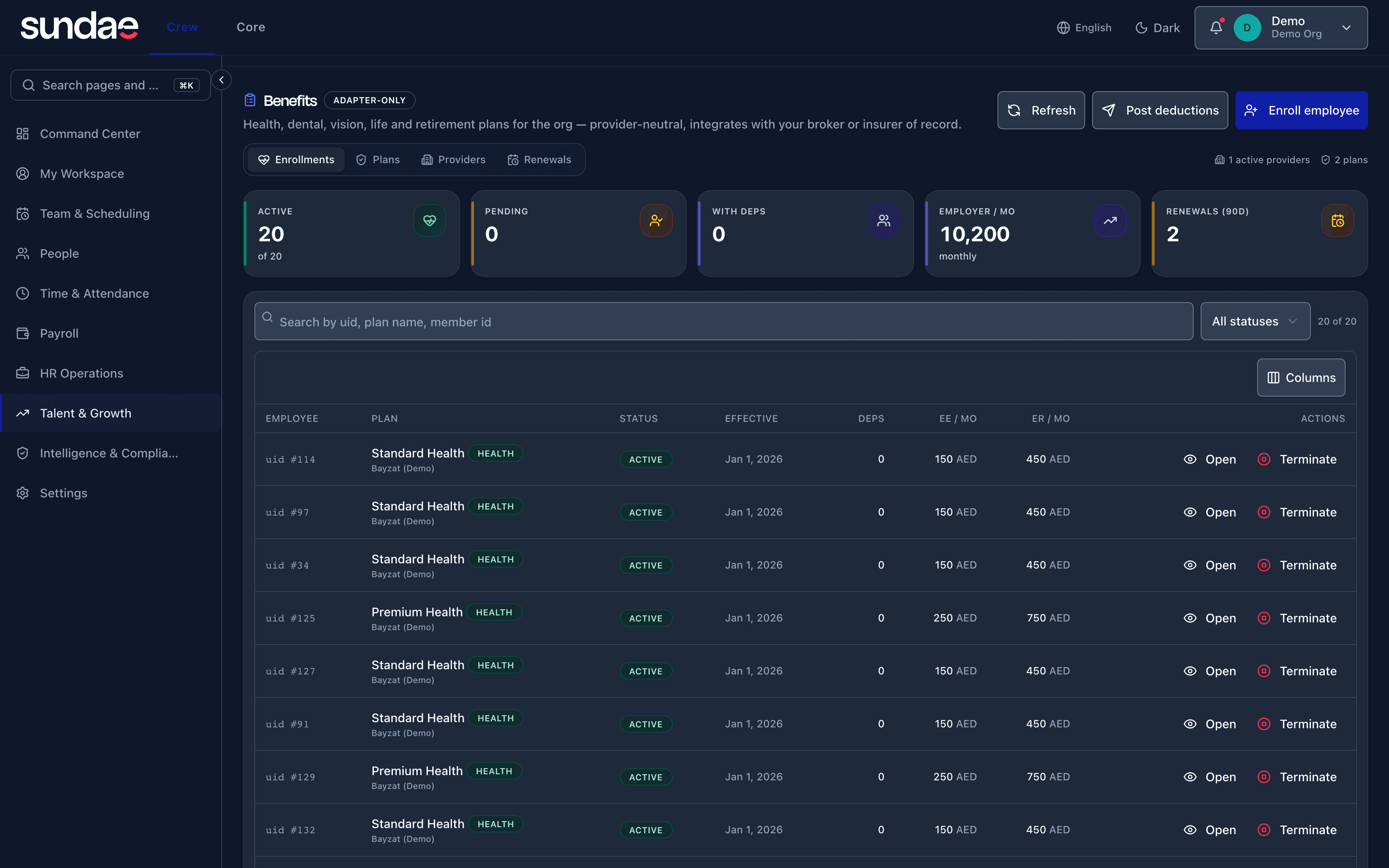Image resolution: width=1389 pixels, height=868 pixels.
Task: Select the Enrollments tab
Action: tap(296, 160)
